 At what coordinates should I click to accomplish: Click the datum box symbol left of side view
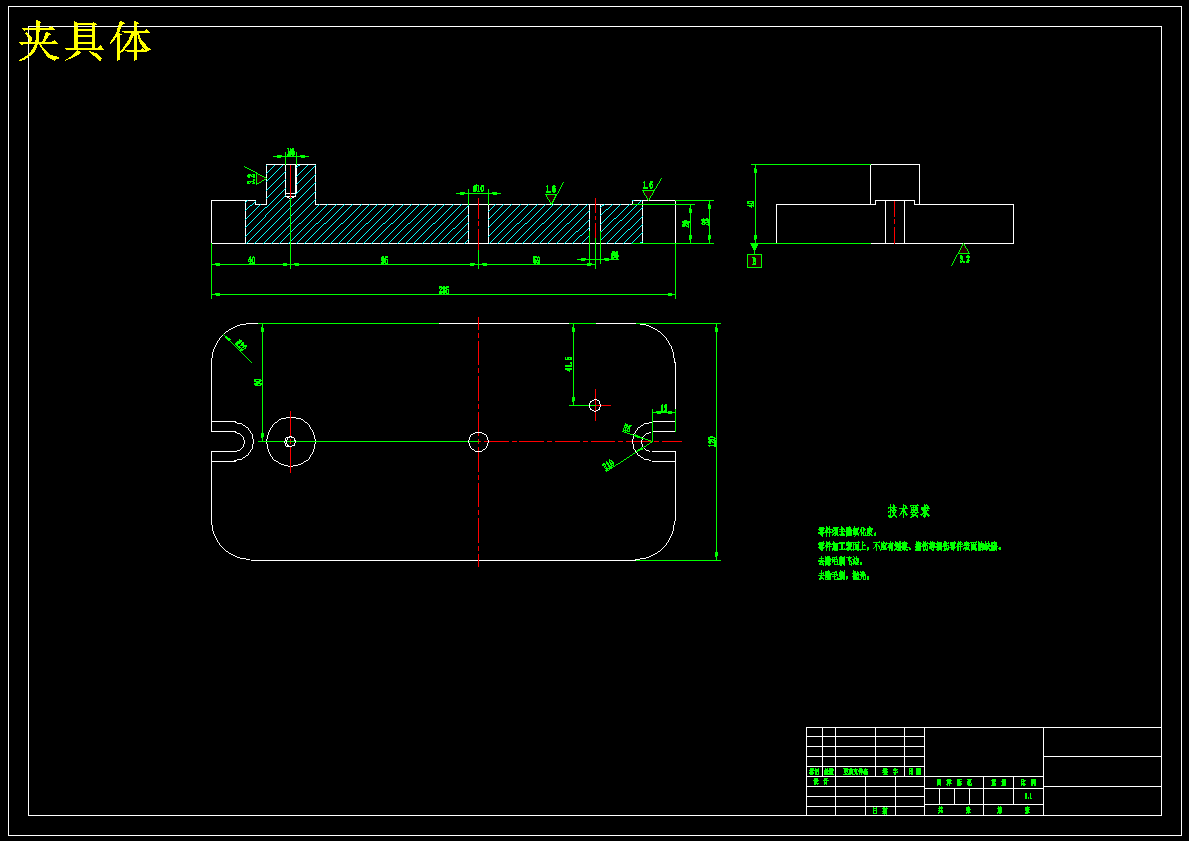pyautogui.click(x=754, y=261)
